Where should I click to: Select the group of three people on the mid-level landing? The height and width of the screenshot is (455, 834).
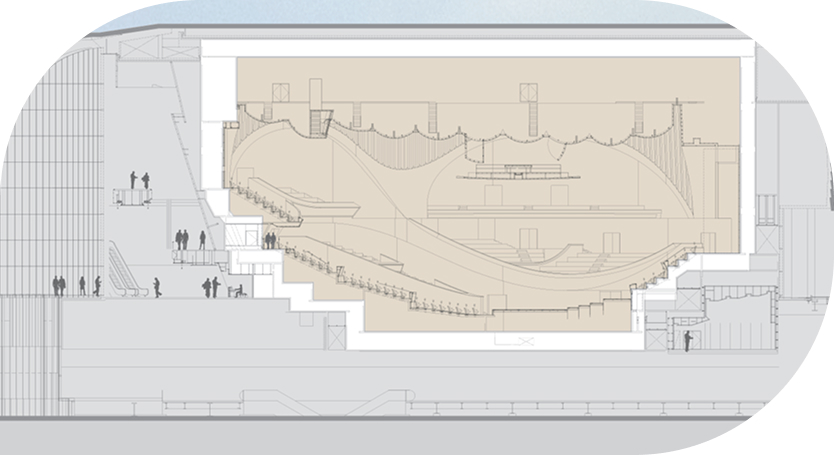189,239
